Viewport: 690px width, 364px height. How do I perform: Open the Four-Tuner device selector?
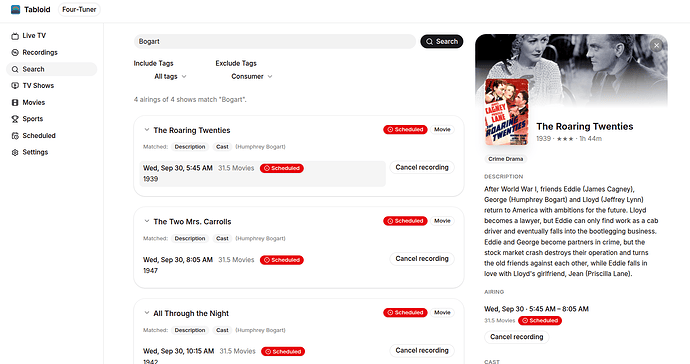coord(79,9)
